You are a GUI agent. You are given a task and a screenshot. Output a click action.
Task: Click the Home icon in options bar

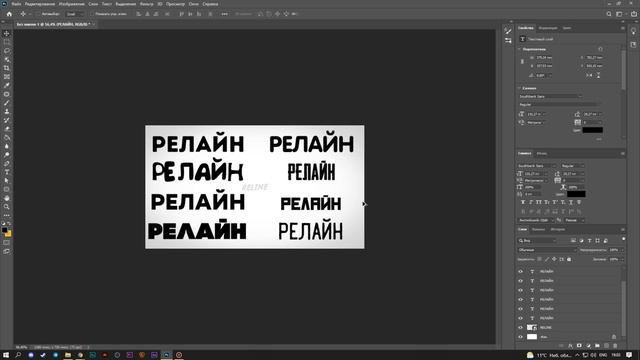(9, 14)
